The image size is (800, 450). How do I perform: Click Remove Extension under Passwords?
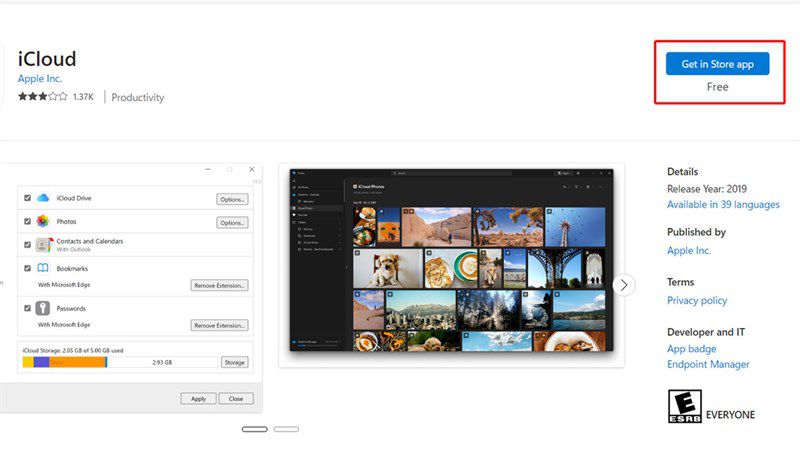point(219,325)
